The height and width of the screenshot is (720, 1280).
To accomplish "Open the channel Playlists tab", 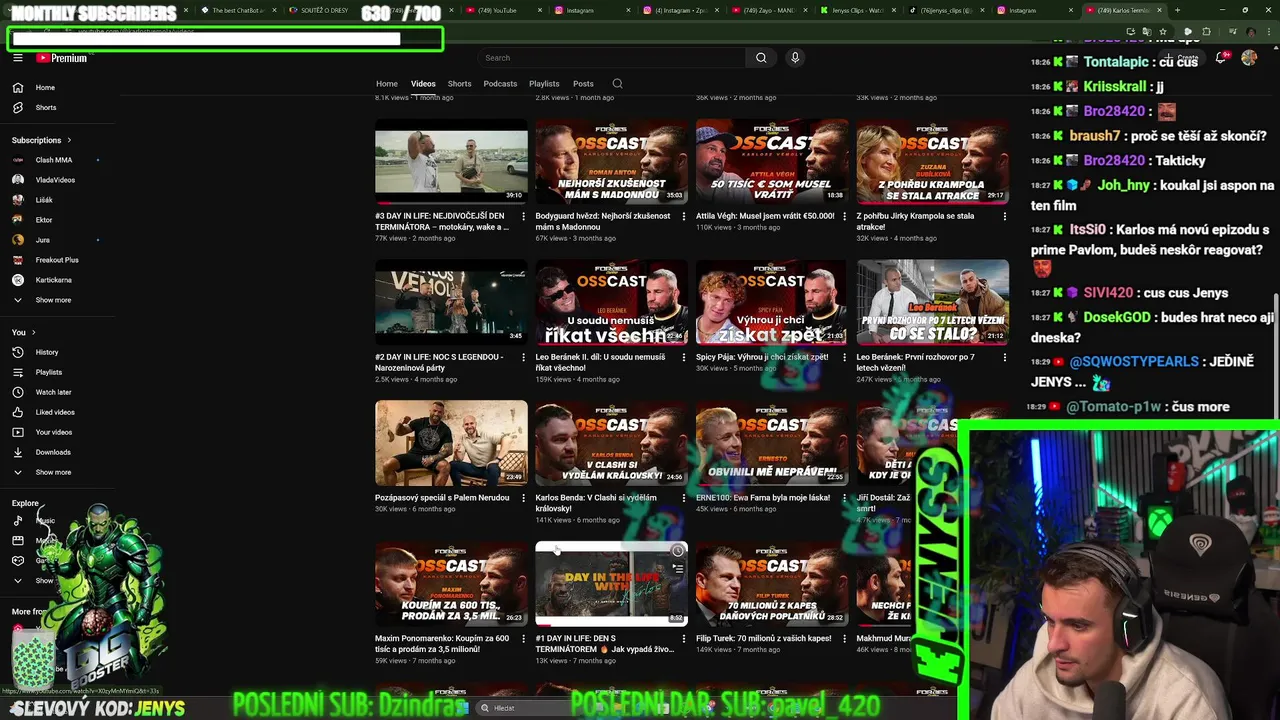I will pyautogui.click(x=544, y=84).
